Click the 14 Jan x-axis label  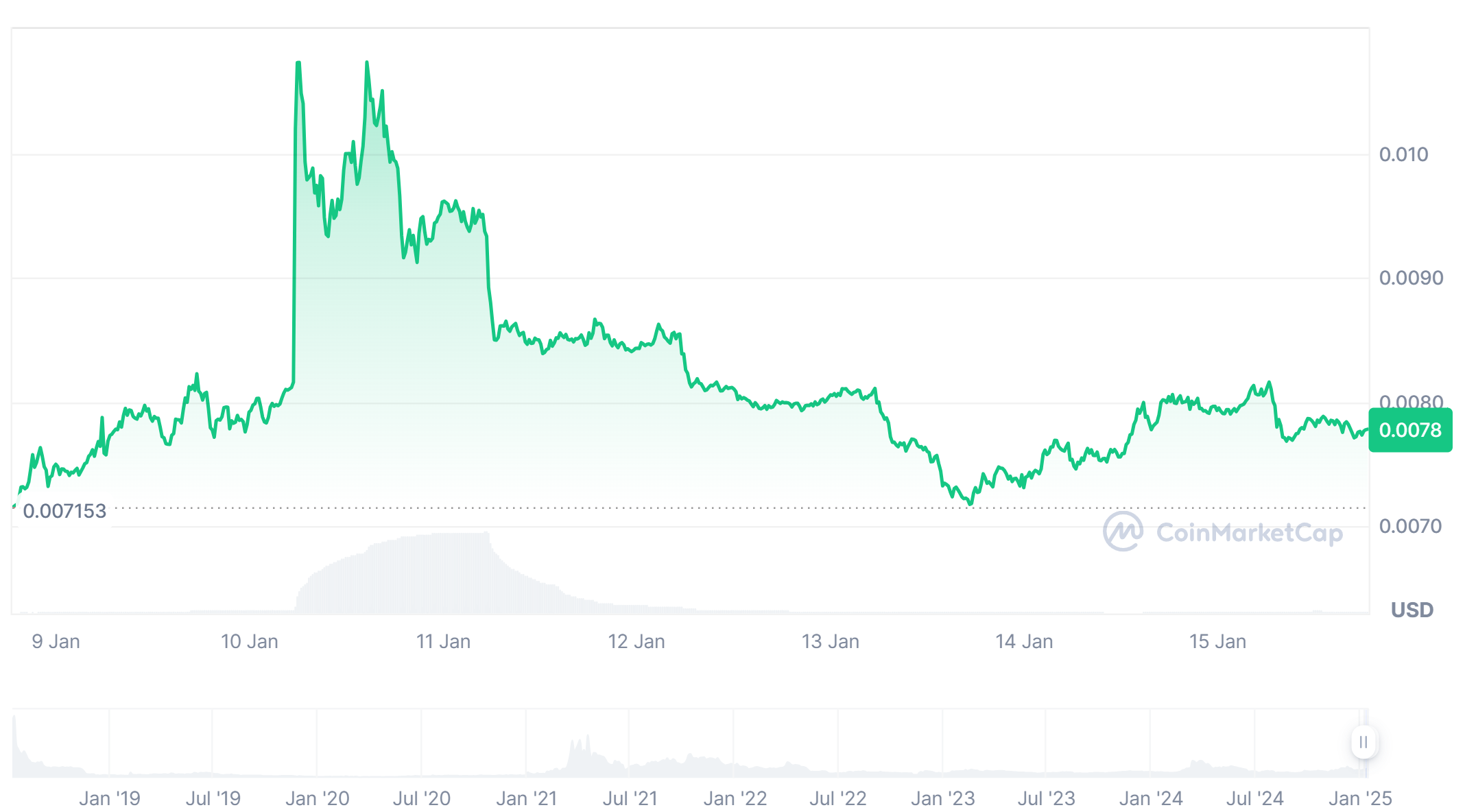[x=1024, y=642]
